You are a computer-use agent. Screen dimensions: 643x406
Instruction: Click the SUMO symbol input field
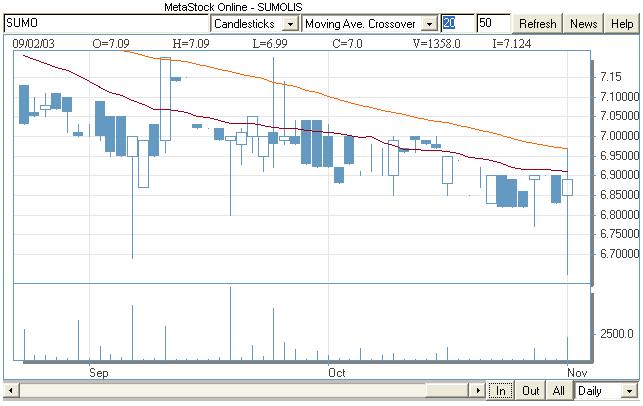[x=107, y=23]
